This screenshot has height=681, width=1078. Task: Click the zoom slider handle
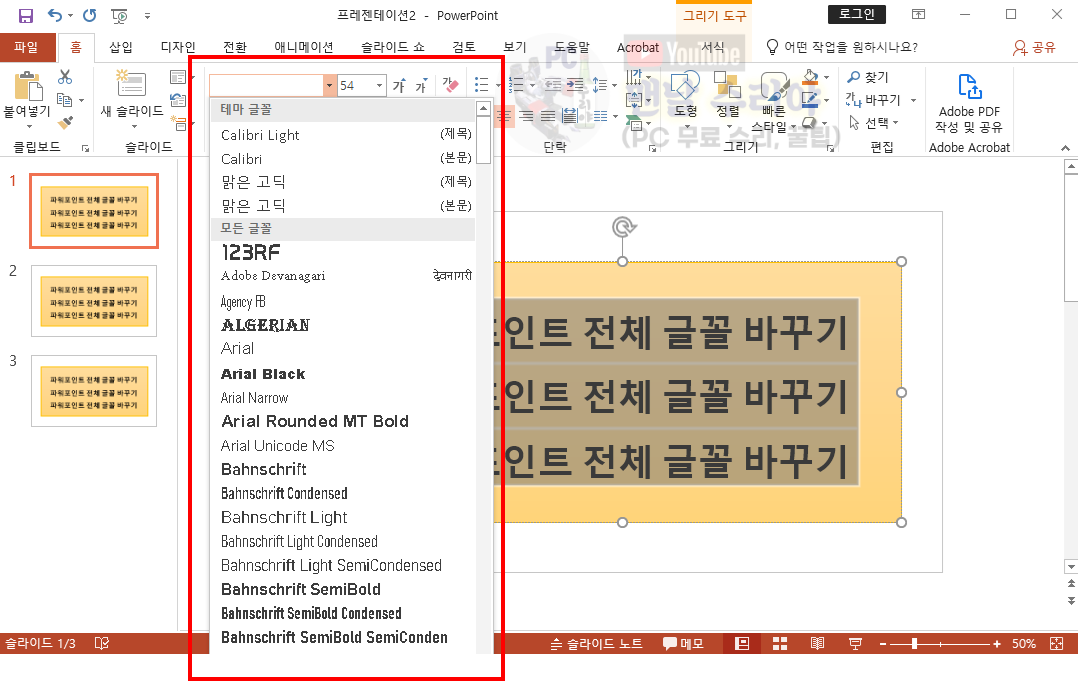914,644
